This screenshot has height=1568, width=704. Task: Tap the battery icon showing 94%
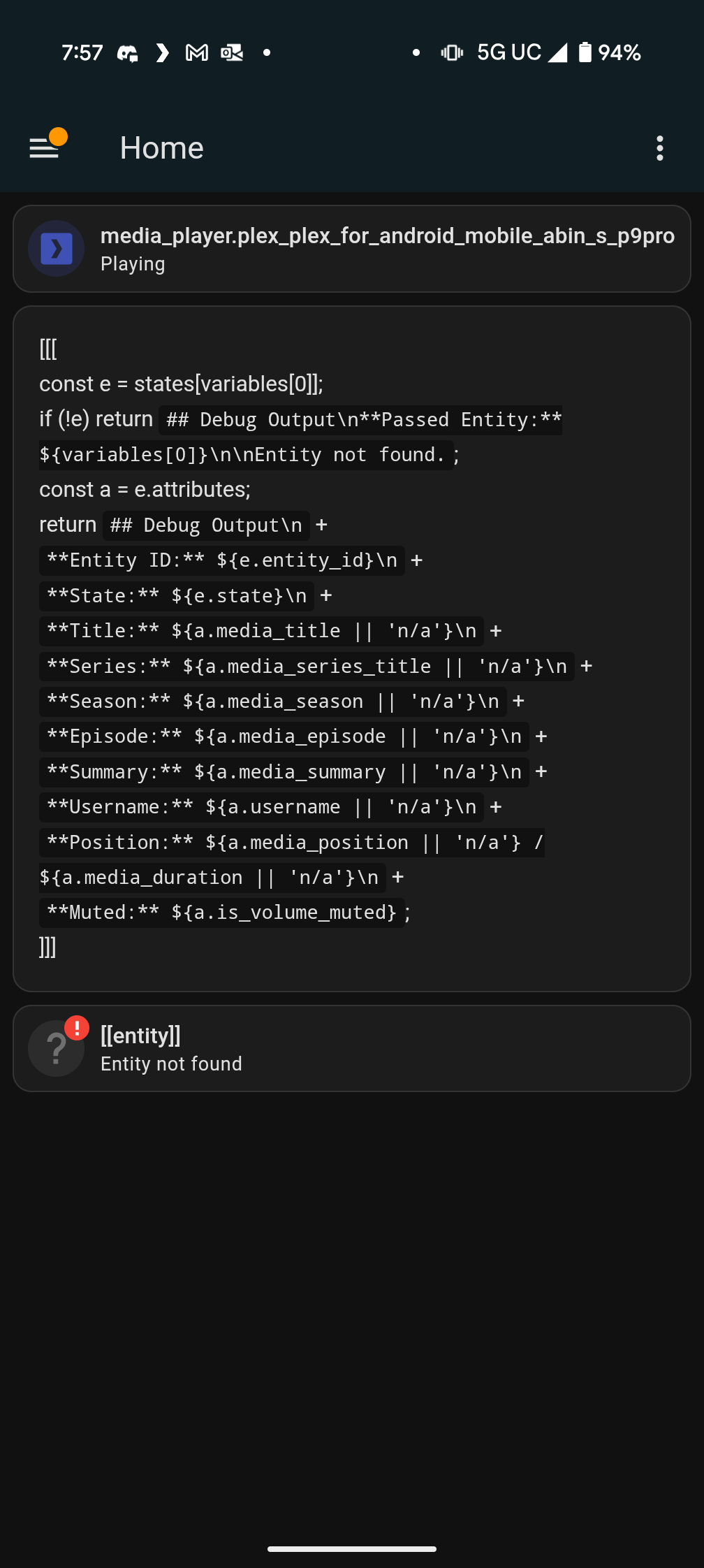pos(585,53)
